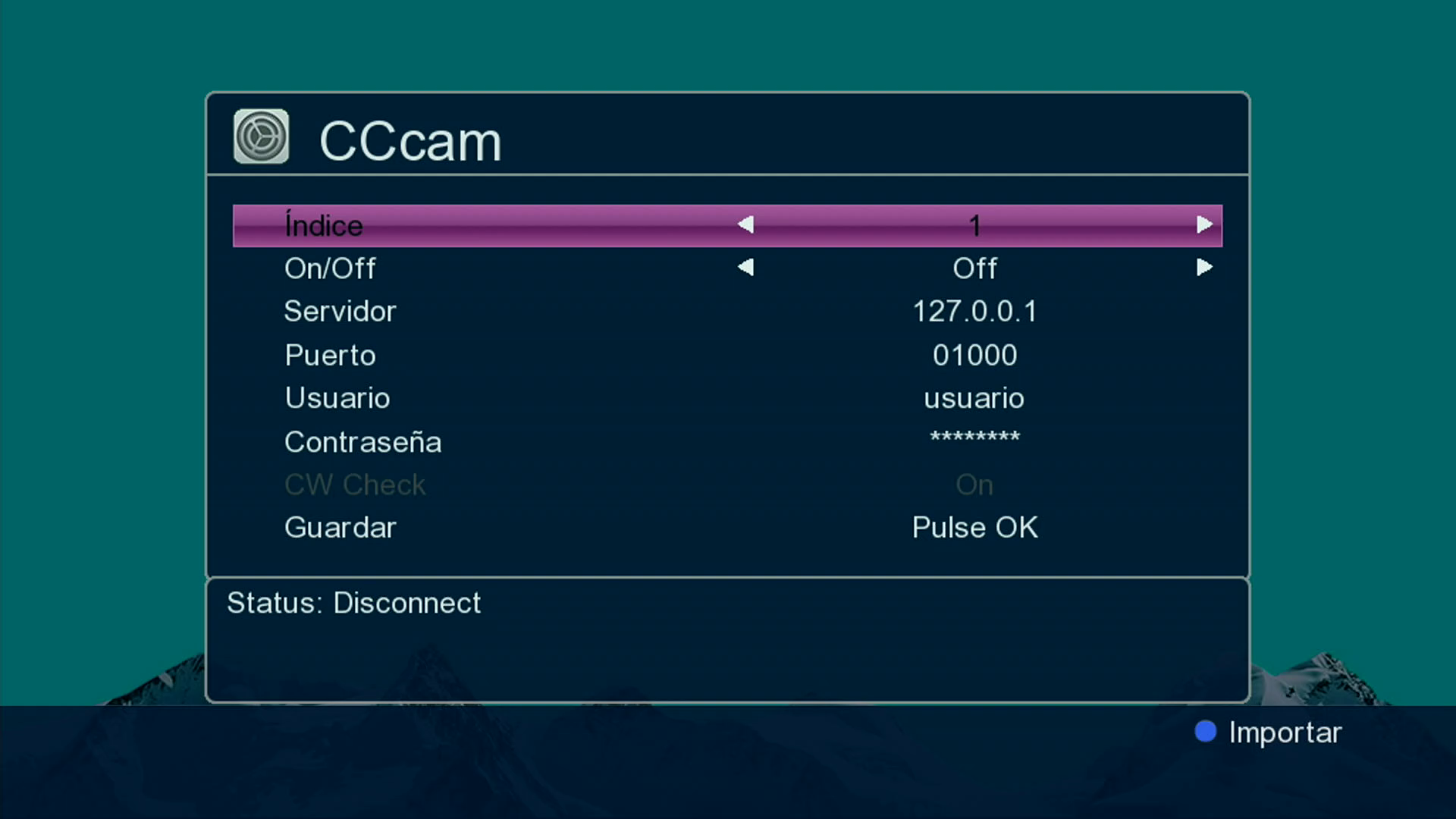Edit the port value 01000
This screenshot has width=1456, height=819.
pyautogui.click(x=974, y=355)
